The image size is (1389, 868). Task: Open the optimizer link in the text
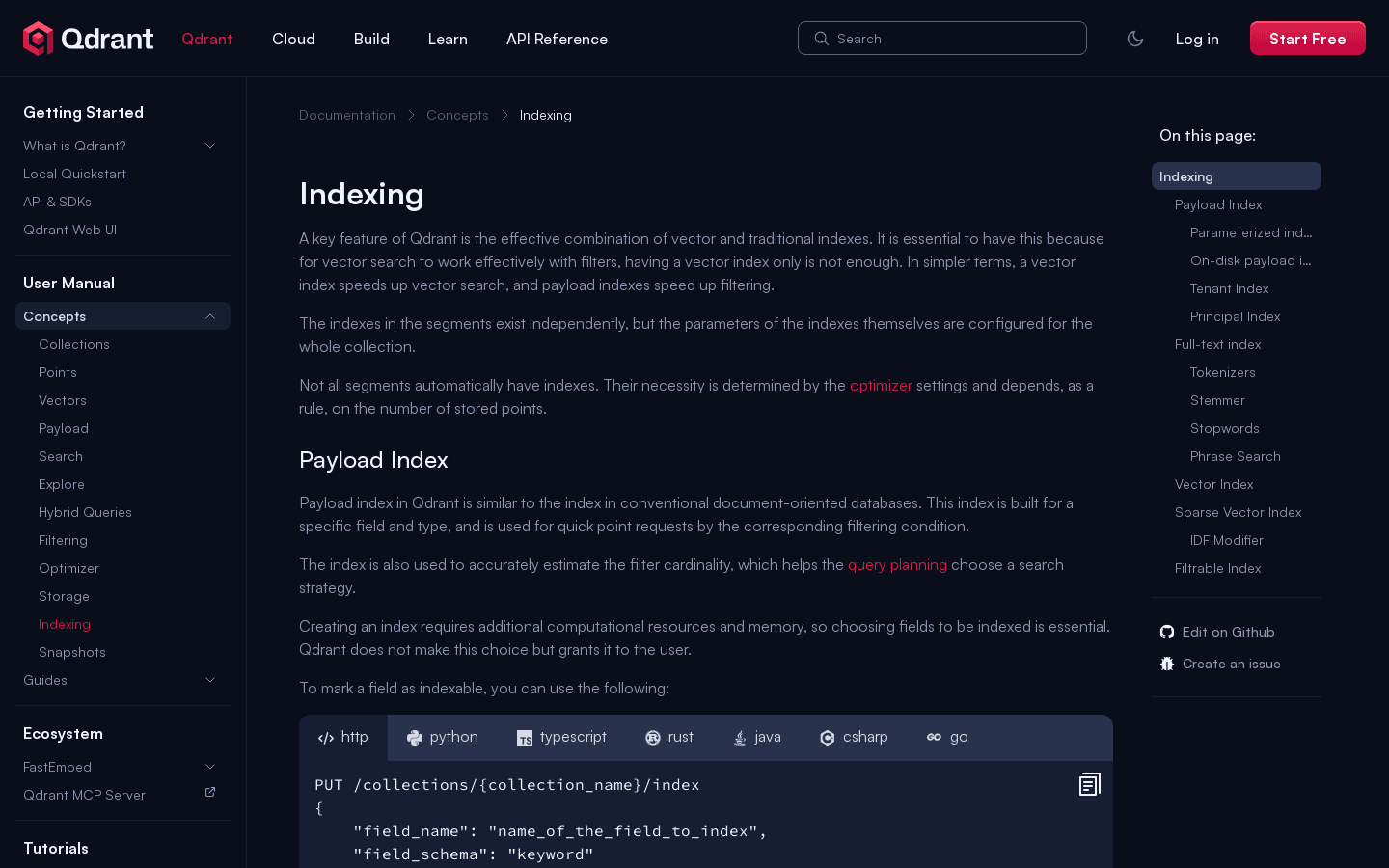[881, 385]
